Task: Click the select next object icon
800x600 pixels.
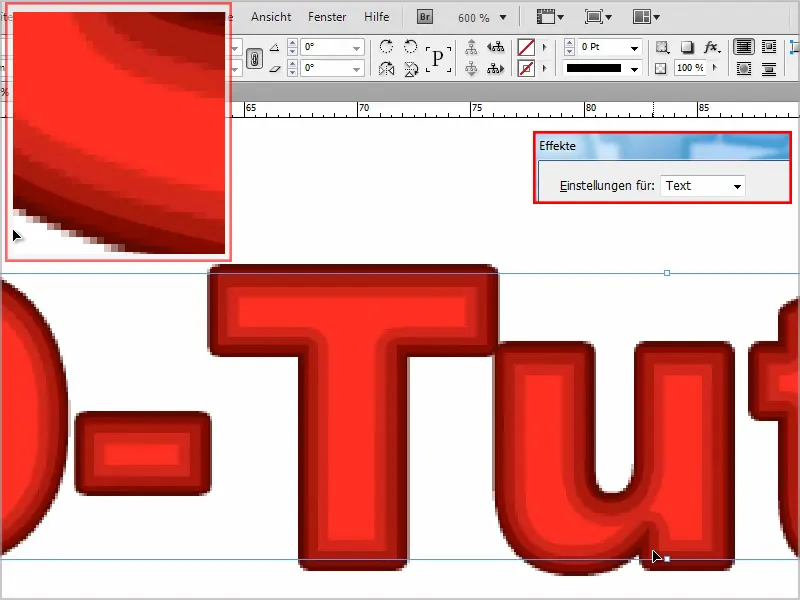Action: click(495, 68)
